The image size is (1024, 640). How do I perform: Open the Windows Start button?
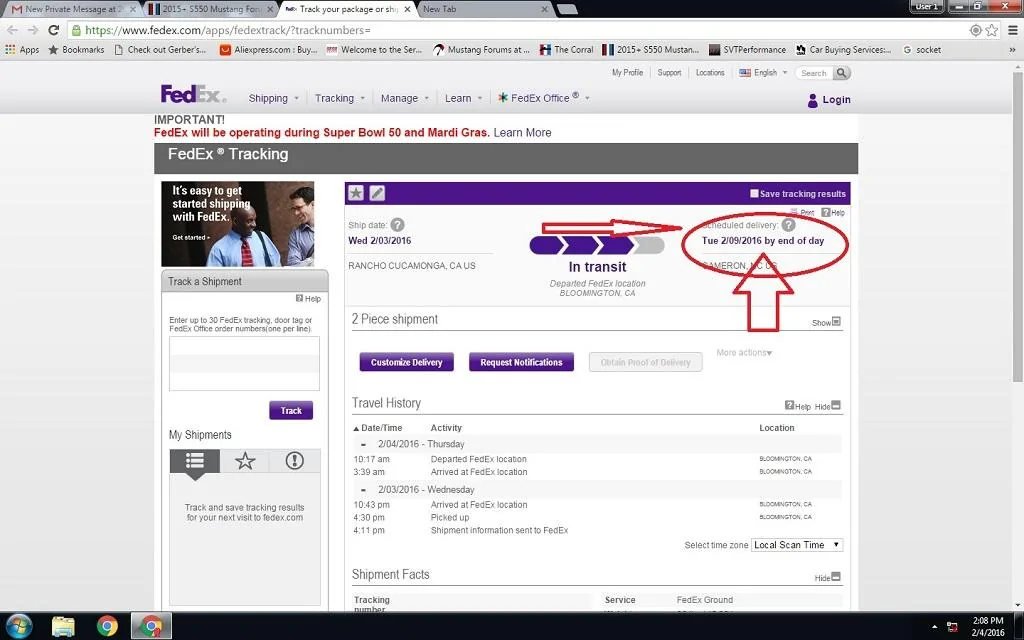click(19, 626)
